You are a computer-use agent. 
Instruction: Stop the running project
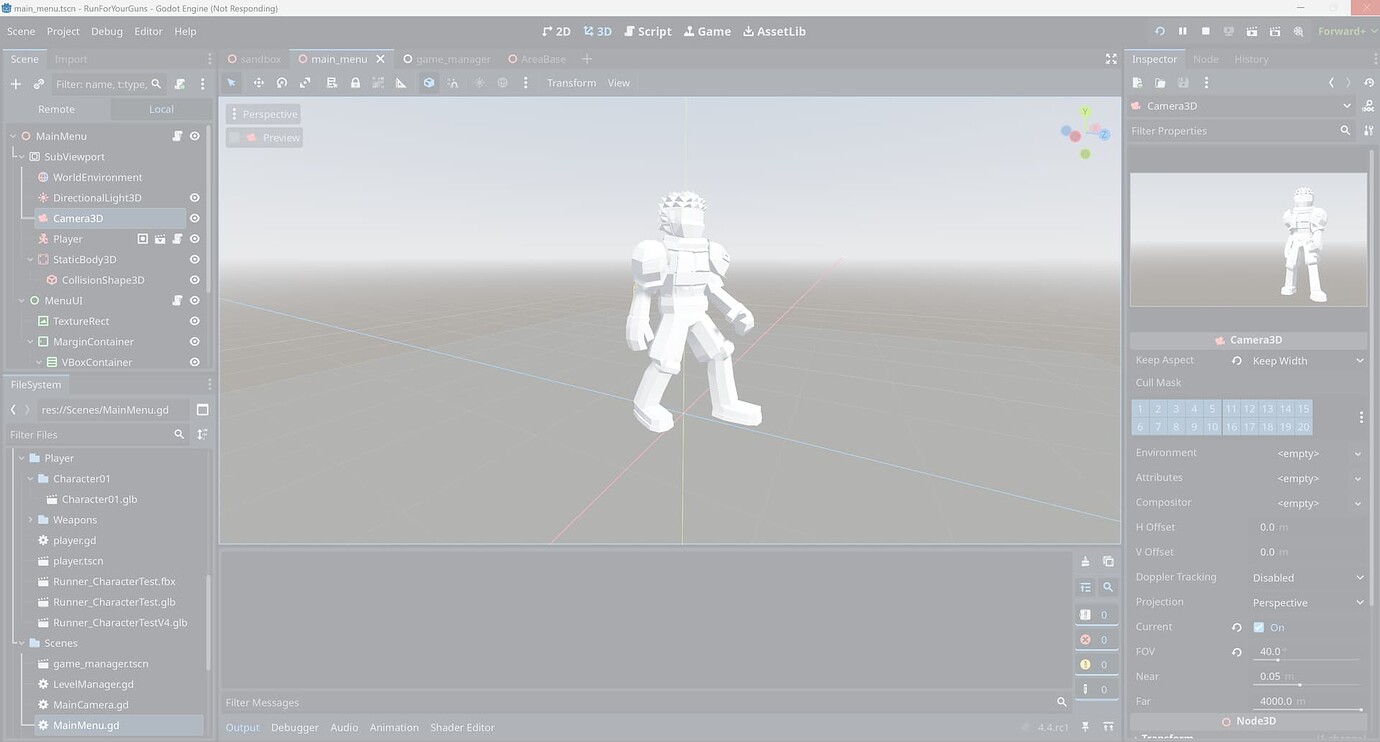1206,31
